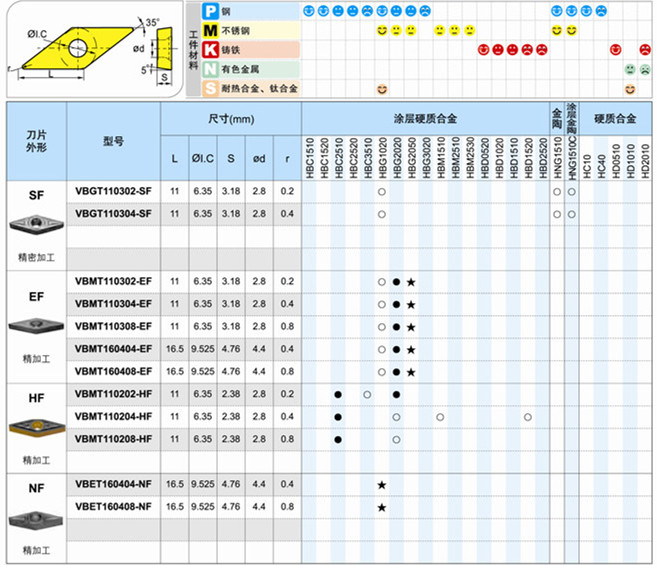Select the star mark in VBMT110302-EF row
Image resolution: width=657 pixels, height=565 pixels.
pos(411,282)
